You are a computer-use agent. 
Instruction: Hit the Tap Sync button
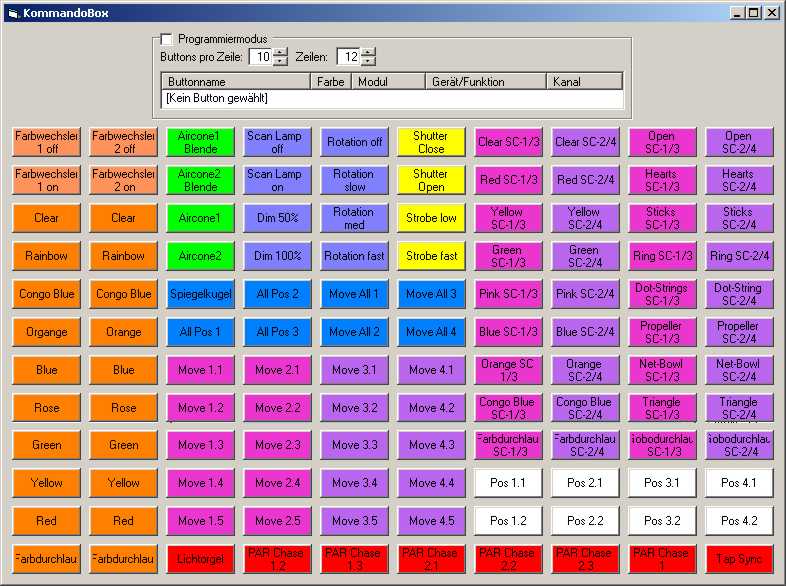coord(738,559)
